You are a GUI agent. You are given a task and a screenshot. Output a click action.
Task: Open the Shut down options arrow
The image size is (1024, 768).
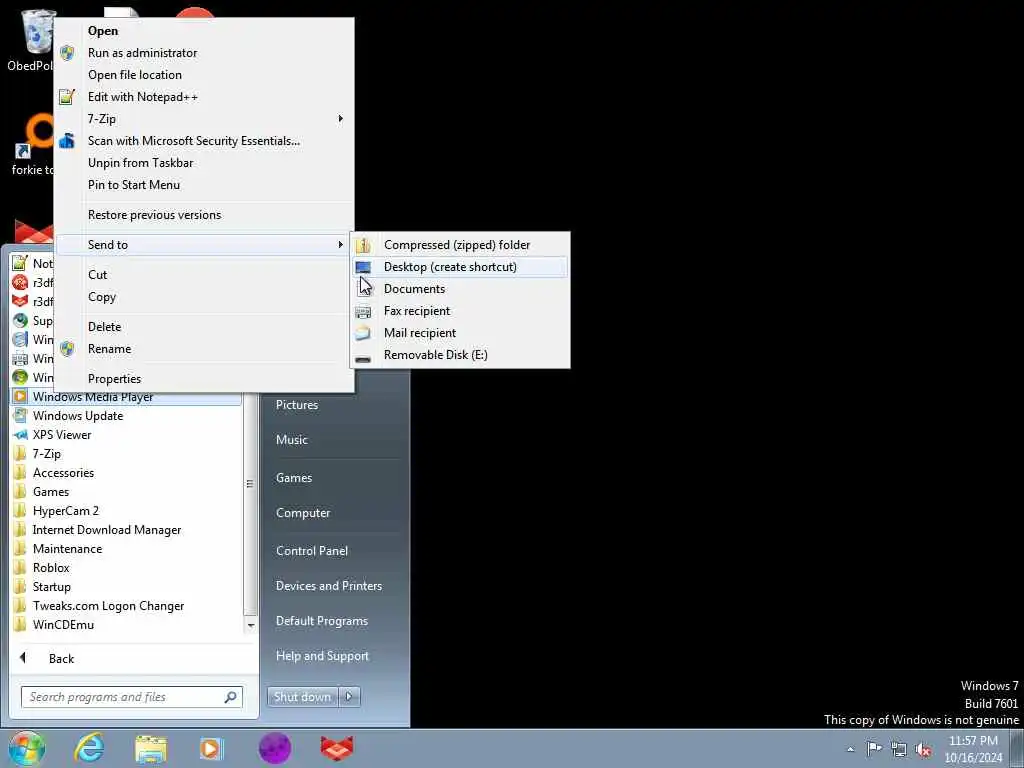click(x=349, y=697)
